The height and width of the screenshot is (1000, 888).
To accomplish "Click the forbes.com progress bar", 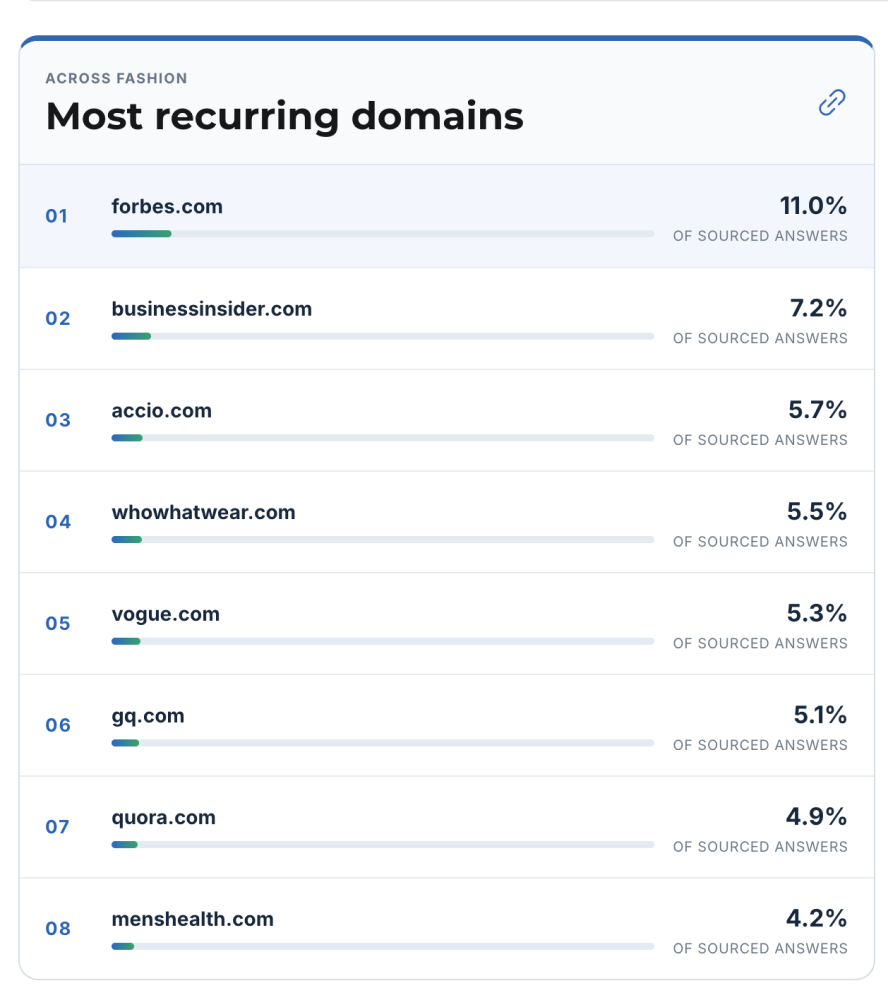I will 383,234.
